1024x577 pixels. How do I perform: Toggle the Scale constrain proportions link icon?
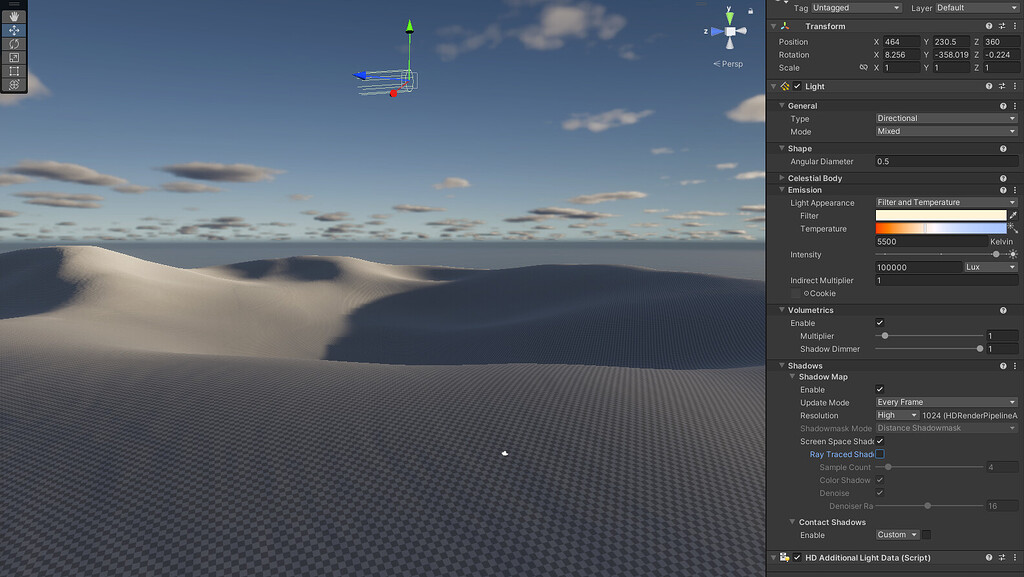tap(864, 67)
